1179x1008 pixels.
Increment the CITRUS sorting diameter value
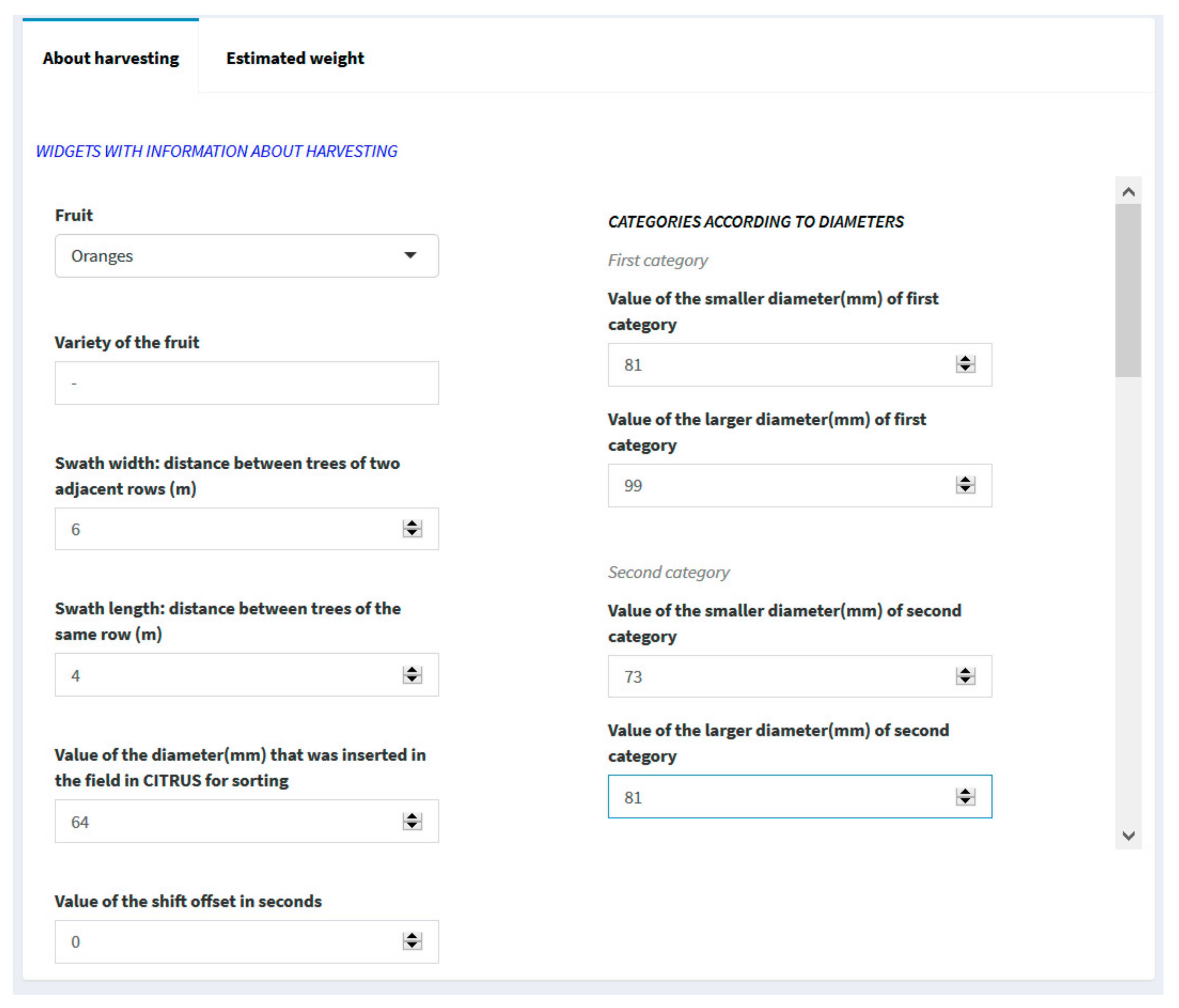coord(412,817)
